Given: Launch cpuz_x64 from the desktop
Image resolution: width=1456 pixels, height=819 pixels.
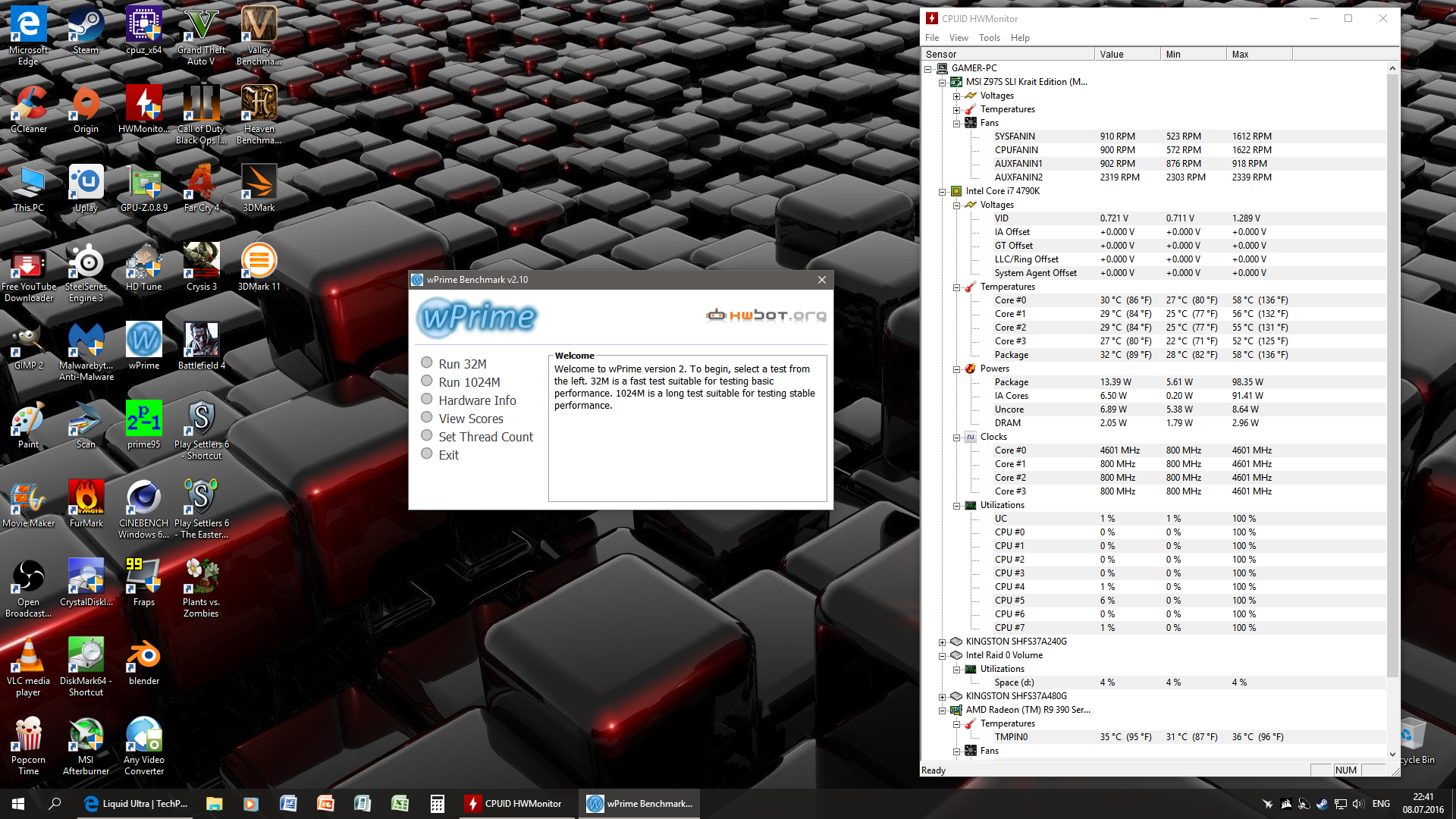Looking at the screenshot, I should [x=143, y=30].
